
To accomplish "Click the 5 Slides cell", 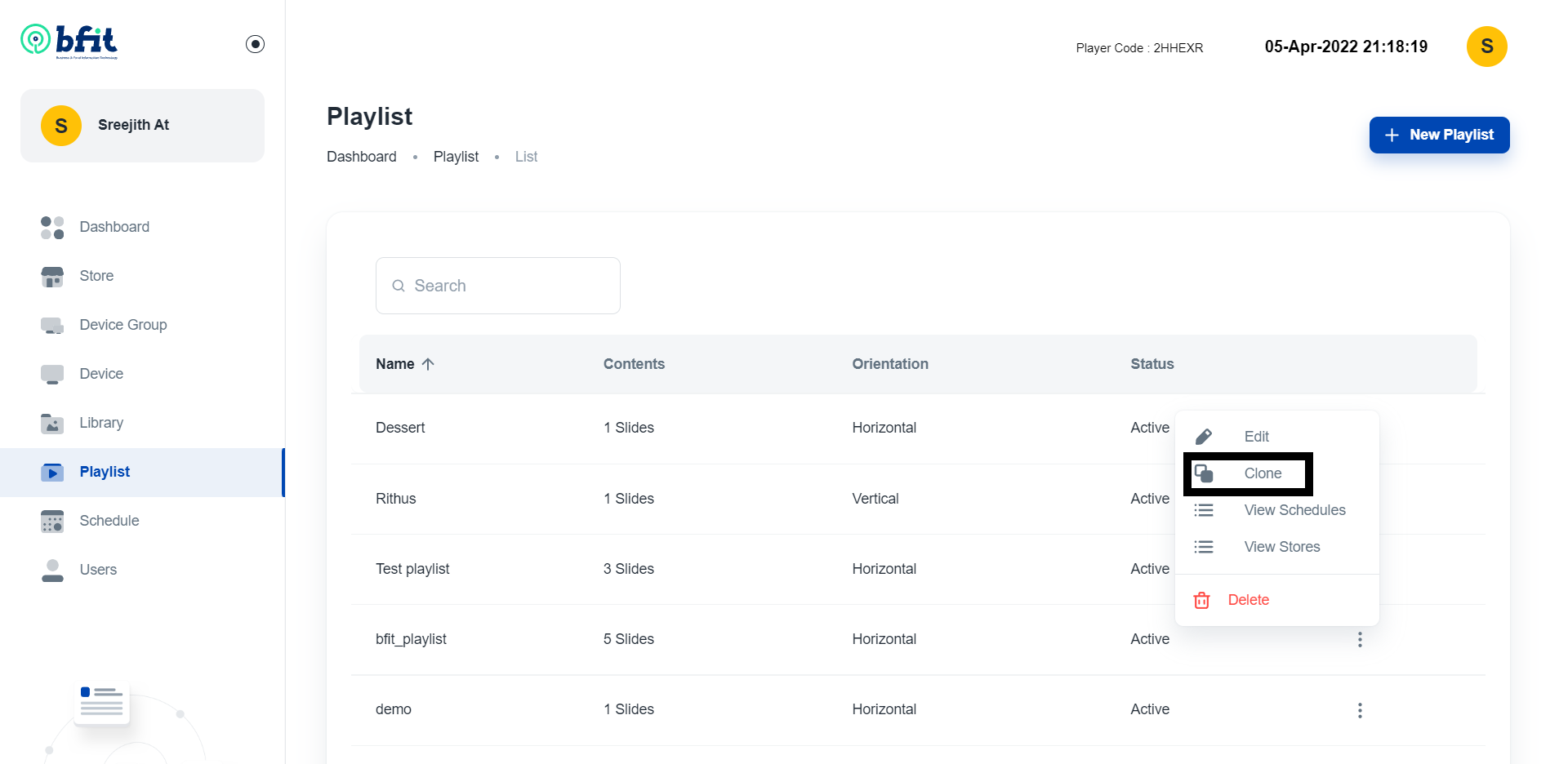I will 629,639.
